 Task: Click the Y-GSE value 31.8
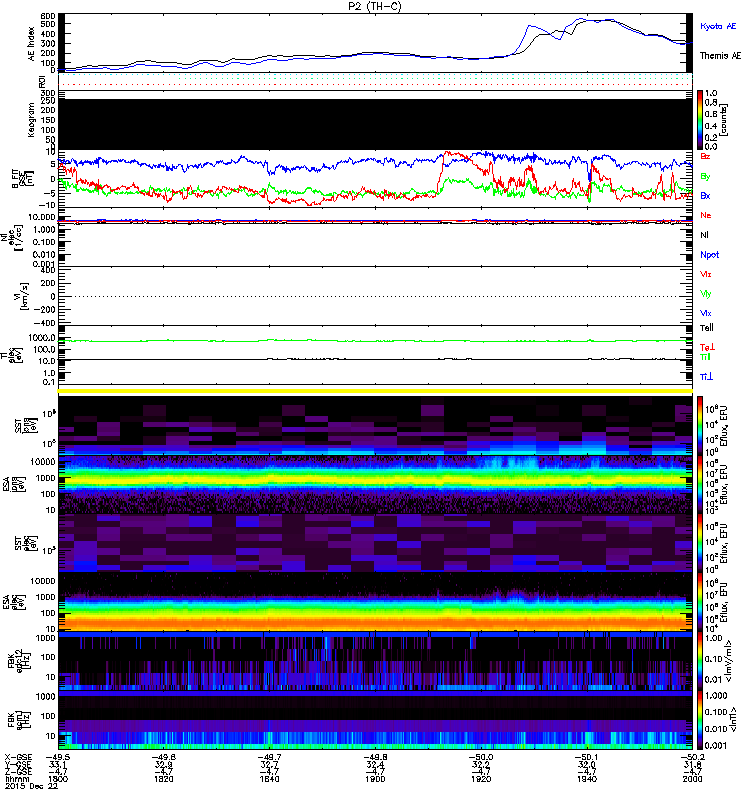pyautogui.click(x=692, y=765)
